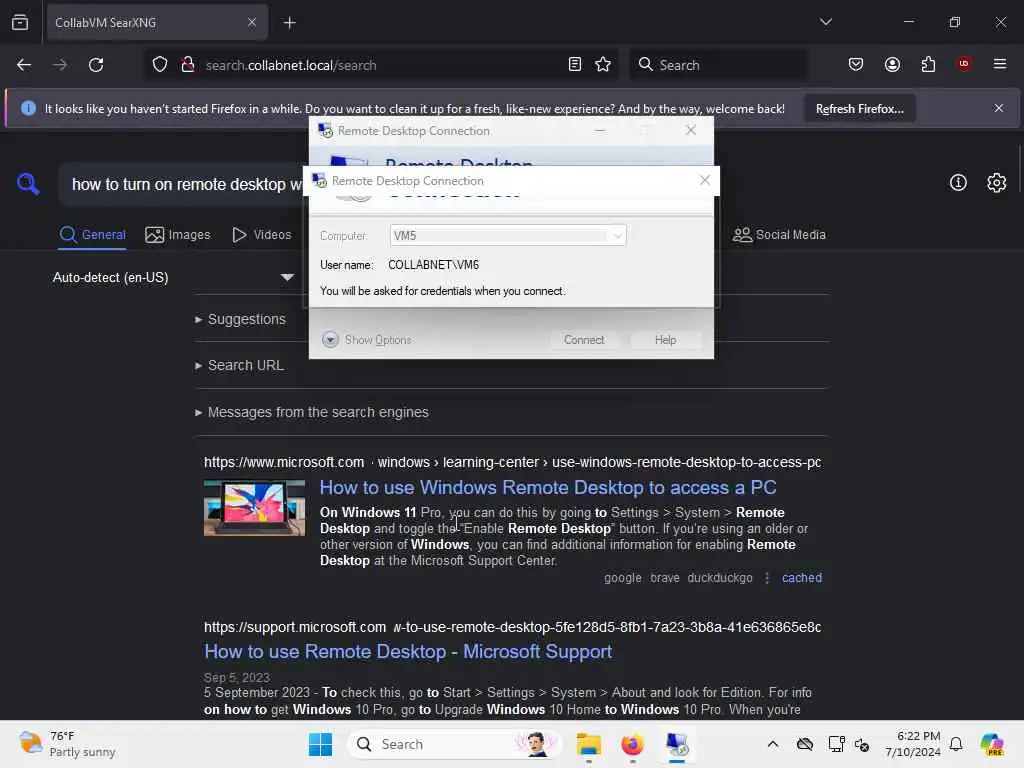Open the Firefox account icon

[x=892, y=65]
